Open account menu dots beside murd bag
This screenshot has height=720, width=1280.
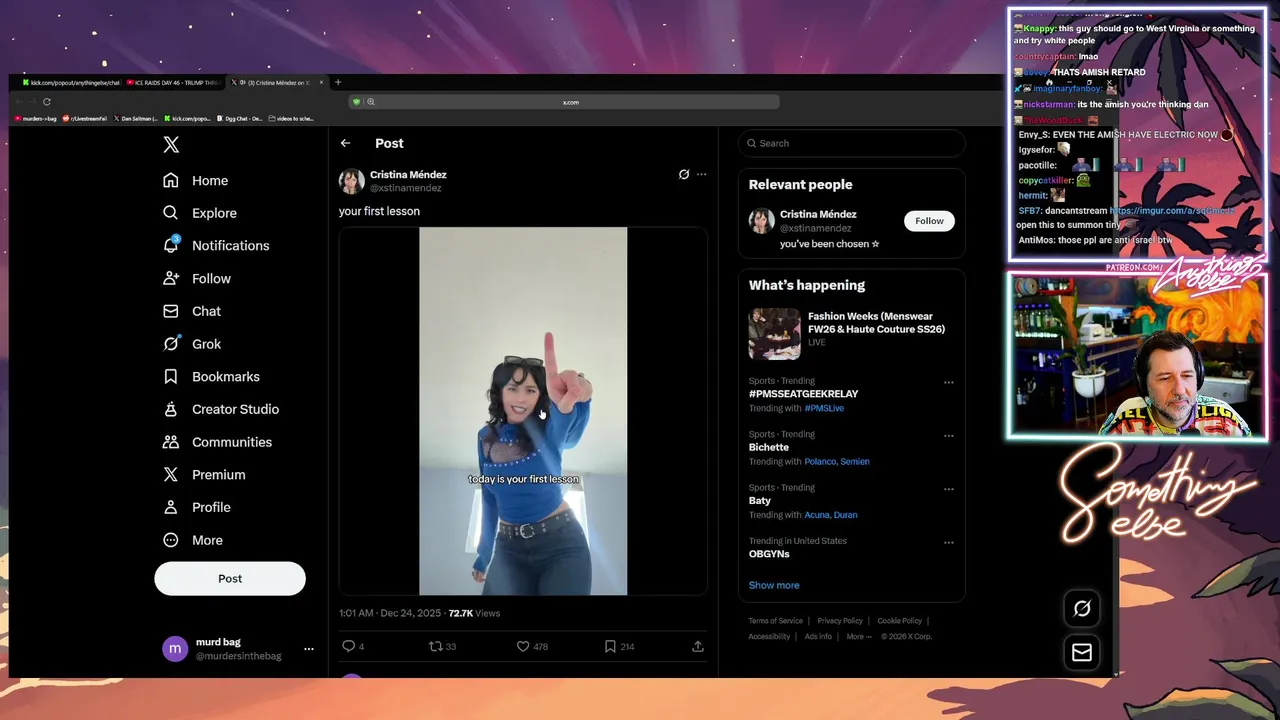[309, 649]
